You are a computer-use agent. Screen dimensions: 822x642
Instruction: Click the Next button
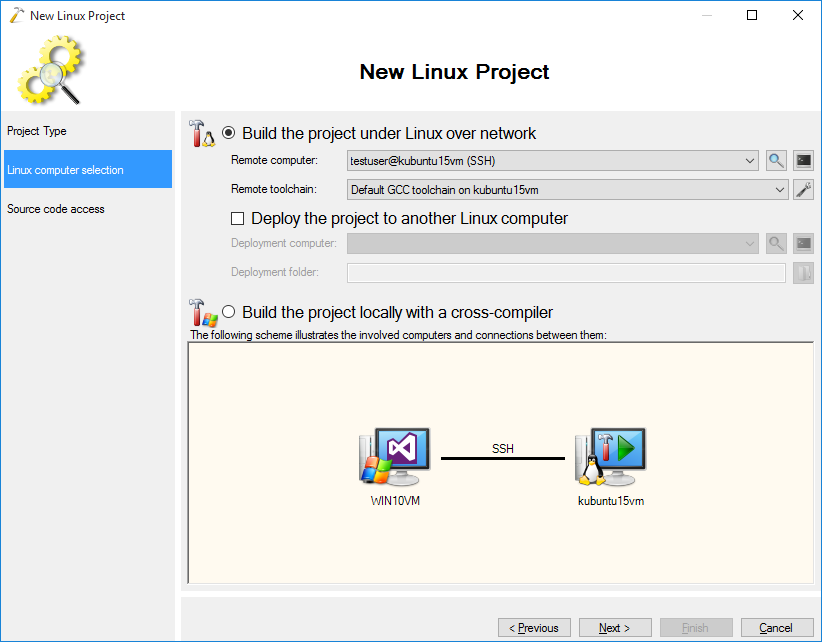pos(615,628)
